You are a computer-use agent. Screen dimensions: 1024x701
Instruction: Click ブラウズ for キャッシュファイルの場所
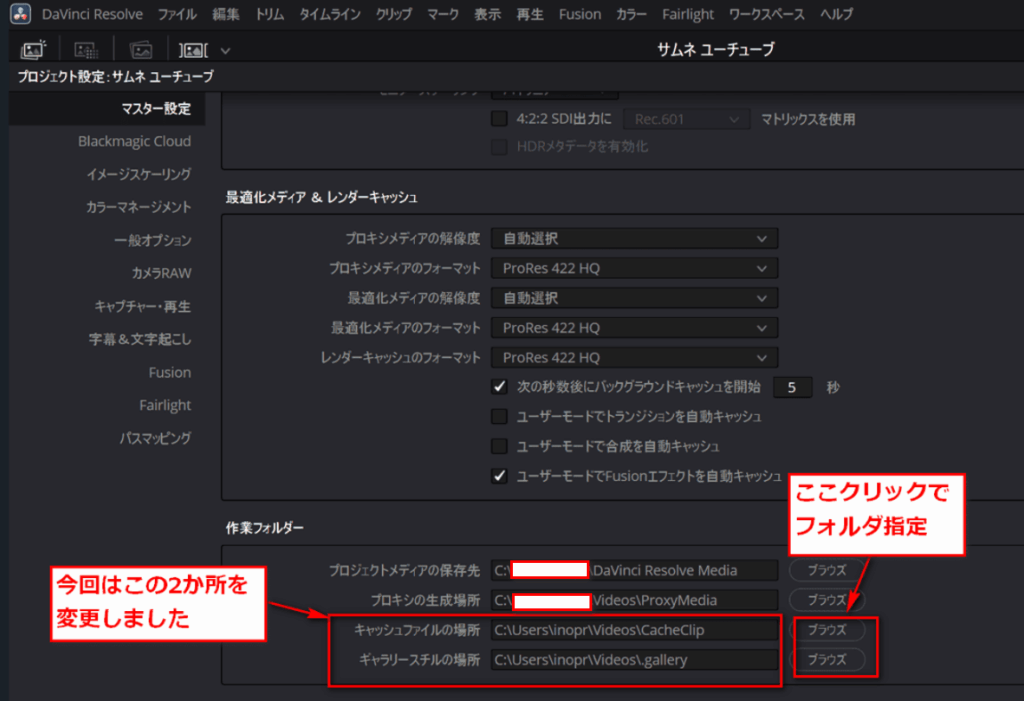click(827, 630)
